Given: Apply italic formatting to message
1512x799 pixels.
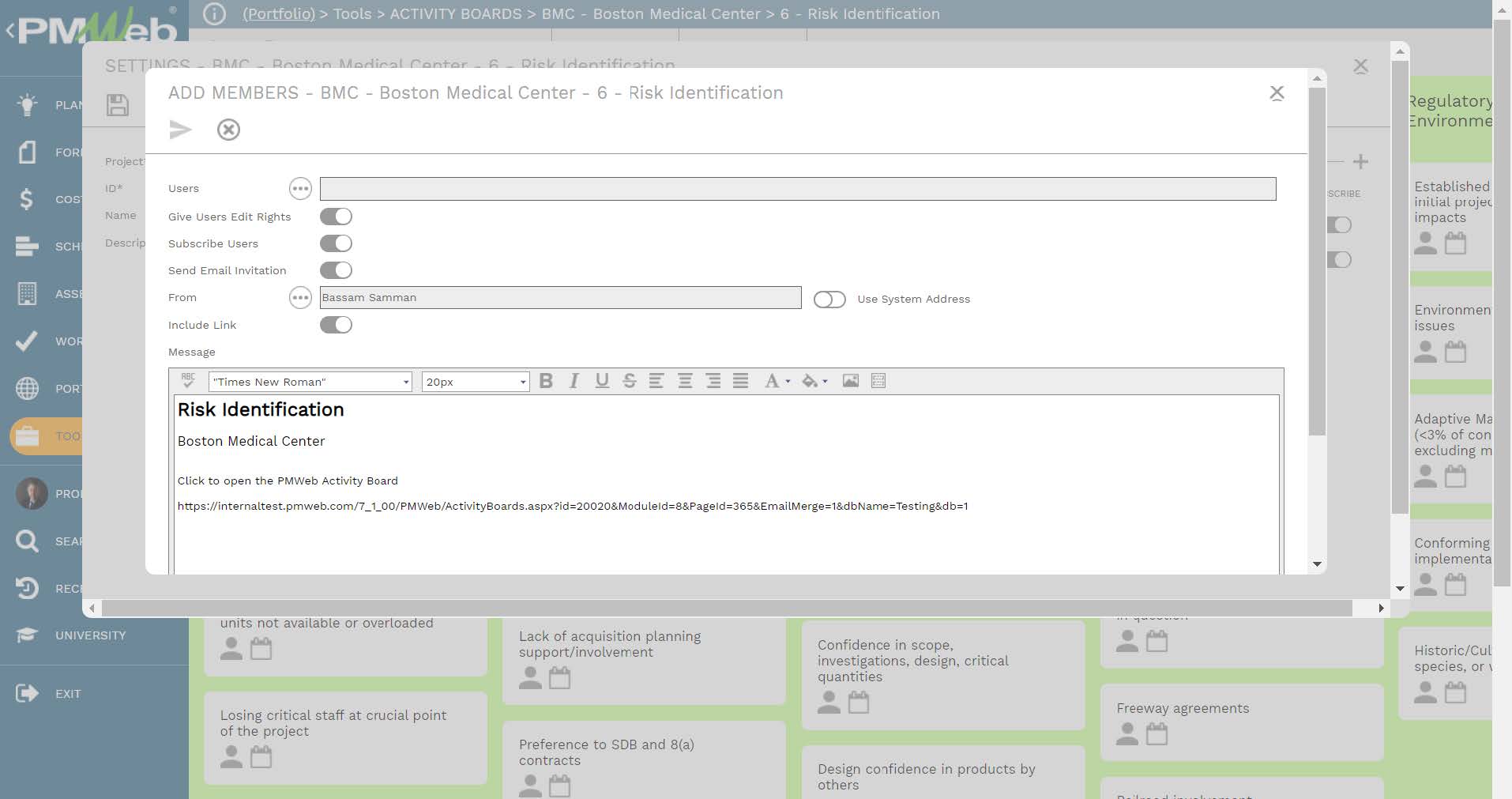Looking at the screenshot, I should point(574,381).
